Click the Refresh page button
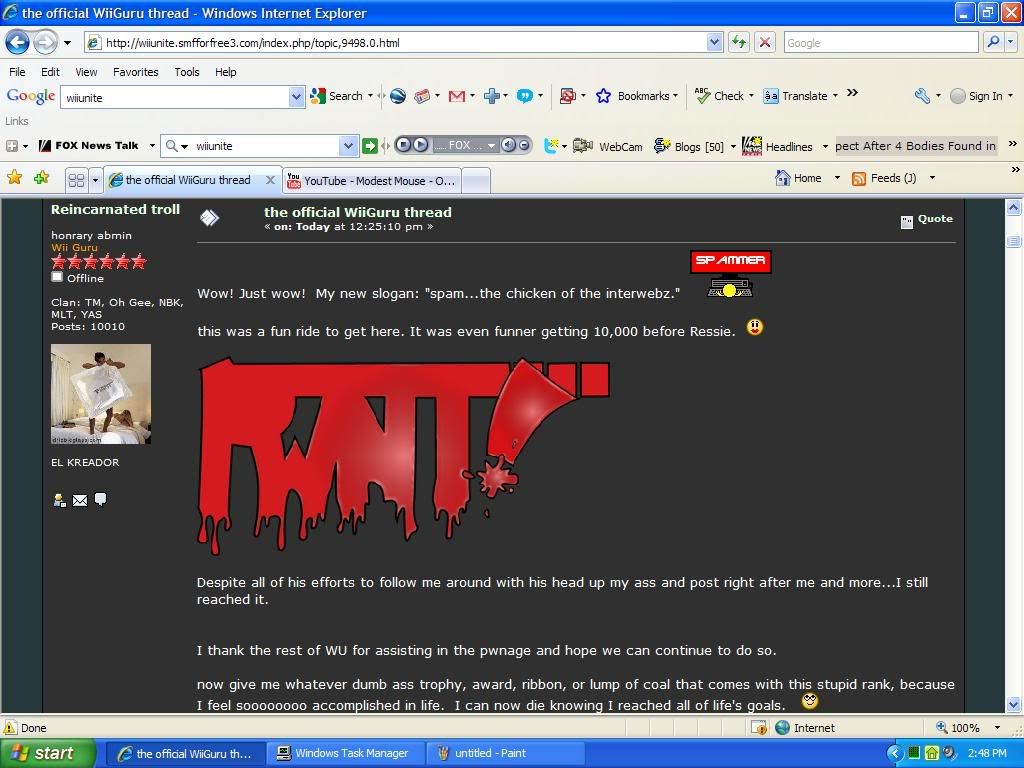Image resolution: width=1024 pixels, height=768 pixels. pos(738,42)
